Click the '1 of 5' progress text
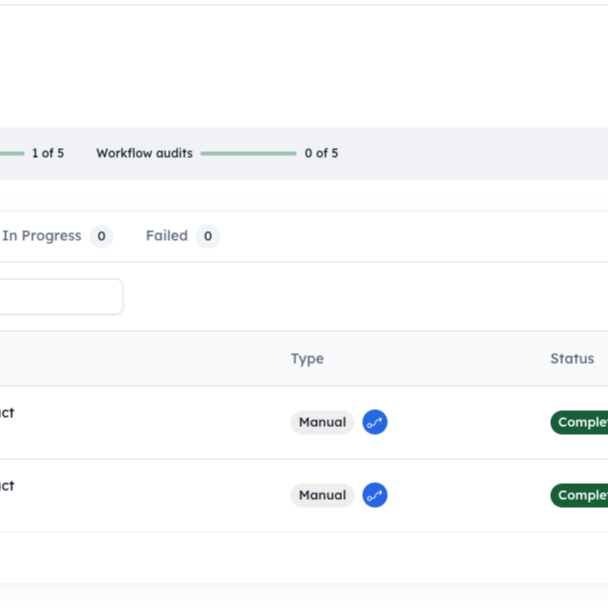Viewport: 608px width, 608px height. coord(48,153)
